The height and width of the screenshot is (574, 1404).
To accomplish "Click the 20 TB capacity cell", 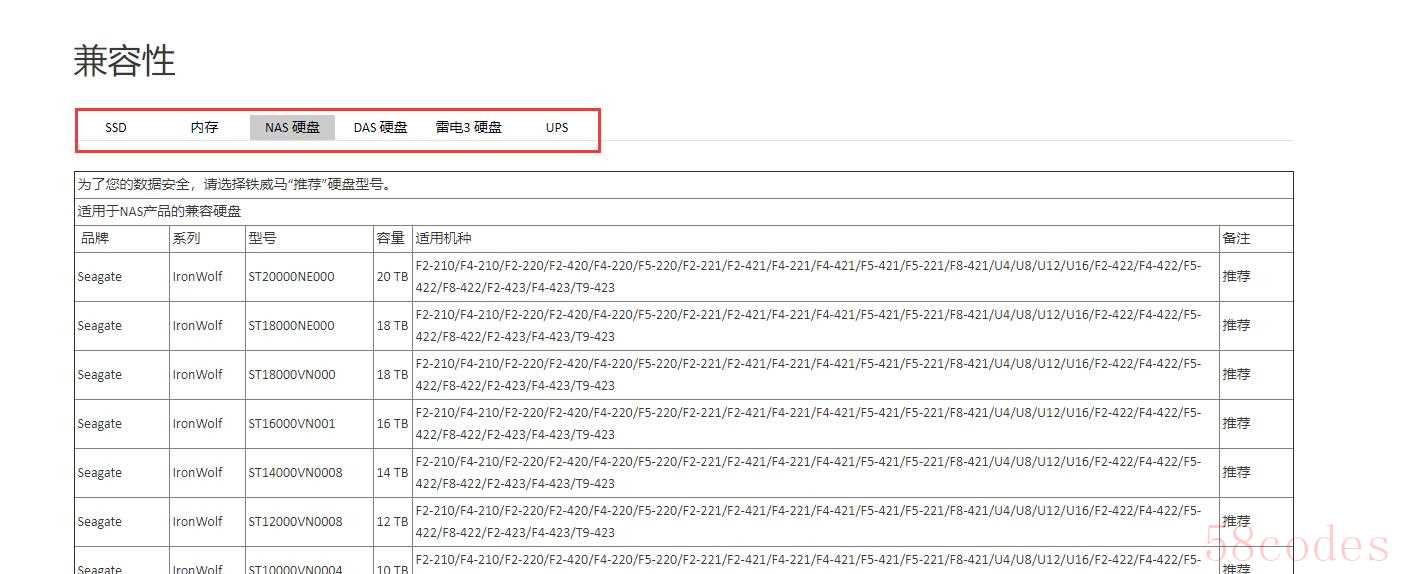I will (x=392, y=277).
